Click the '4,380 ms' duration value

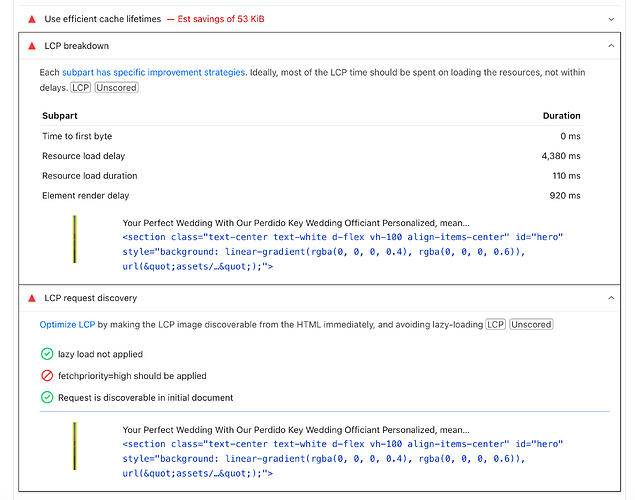tap(561, 156)
